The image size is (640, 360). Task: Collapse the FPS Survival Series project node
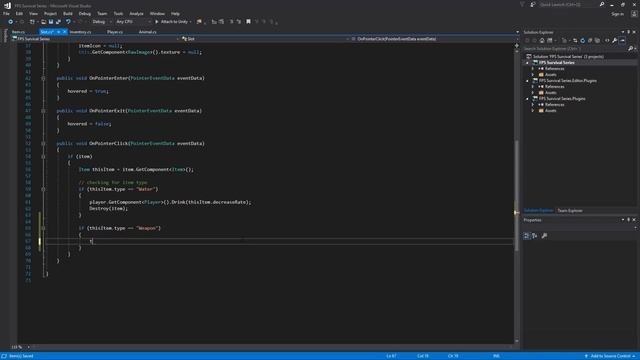(x=527, y=63)
